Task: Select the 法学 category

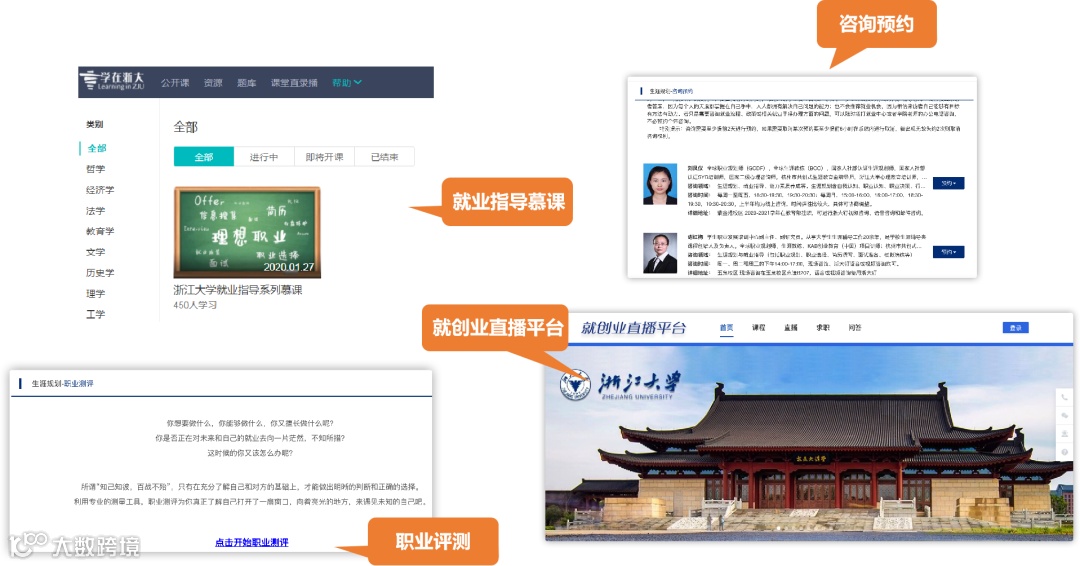Action: [x=96, y=211]
